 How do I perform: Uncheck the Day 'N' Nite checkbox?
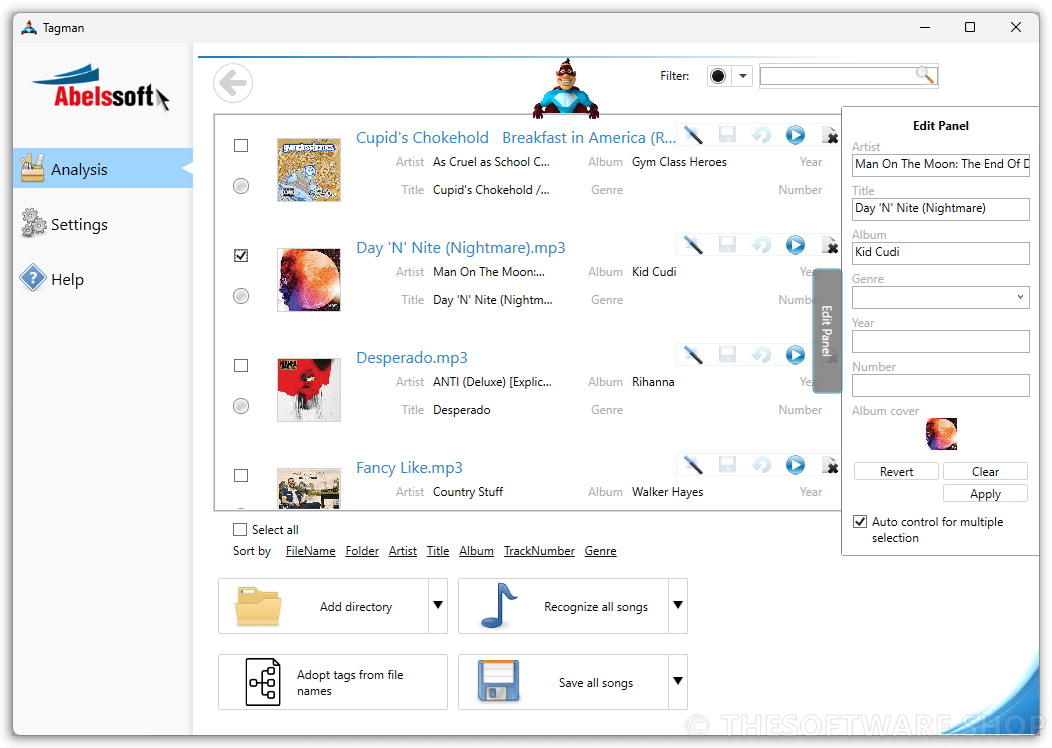click(x=241, y=256)
